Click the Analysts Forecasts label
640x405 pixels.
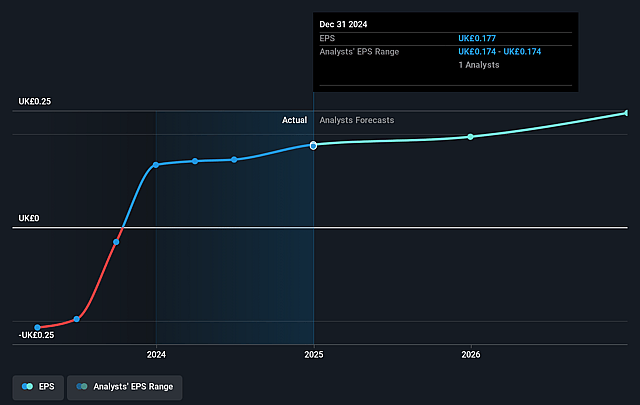click(357, 120)
